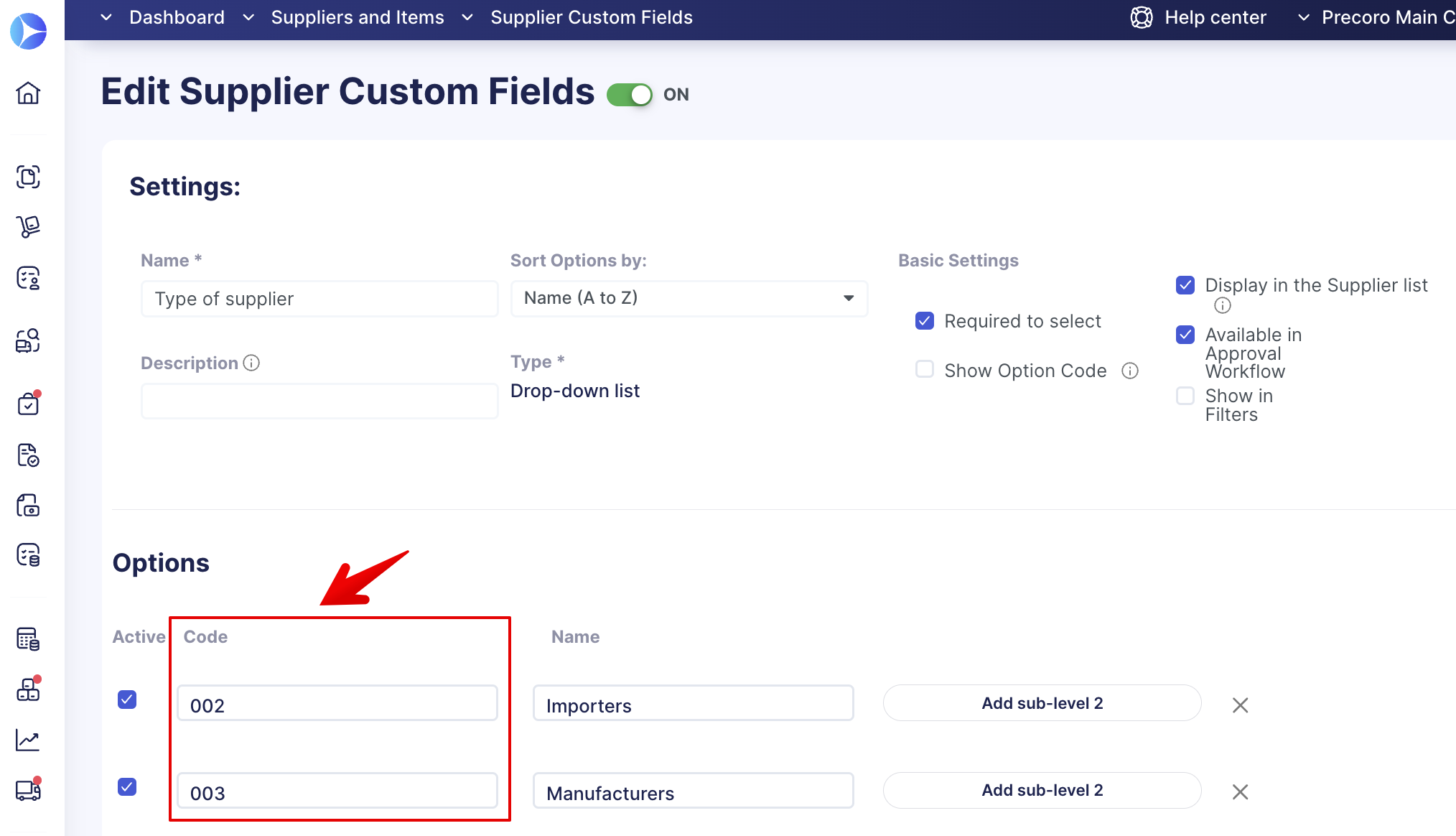Open the Sort Options by dropdown

tap(689, 298)
